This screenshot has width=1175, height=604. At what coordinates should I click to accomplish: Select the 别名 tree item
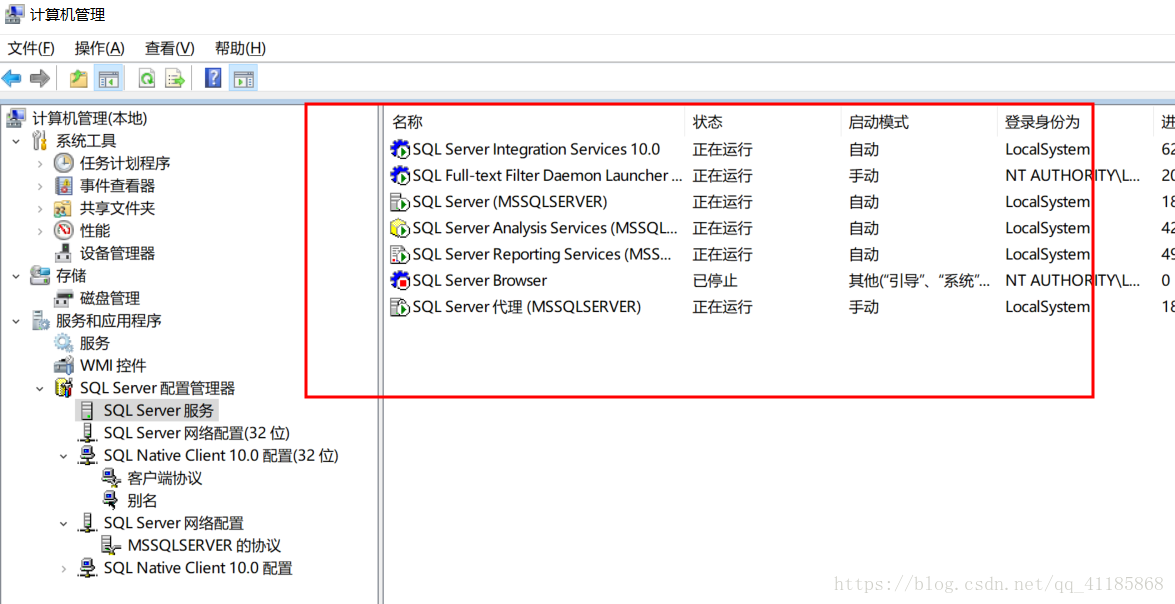point(142,501)
